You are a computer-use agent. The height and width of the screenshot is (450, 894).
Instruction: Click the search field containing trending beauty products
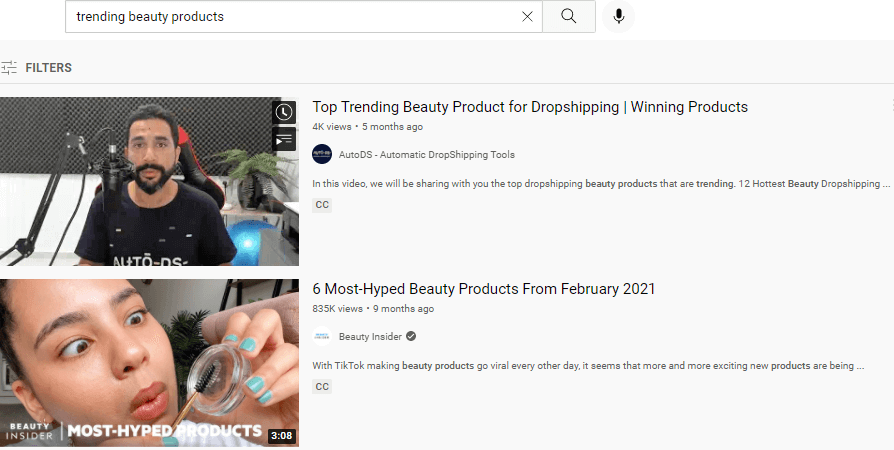click(304, 17)
